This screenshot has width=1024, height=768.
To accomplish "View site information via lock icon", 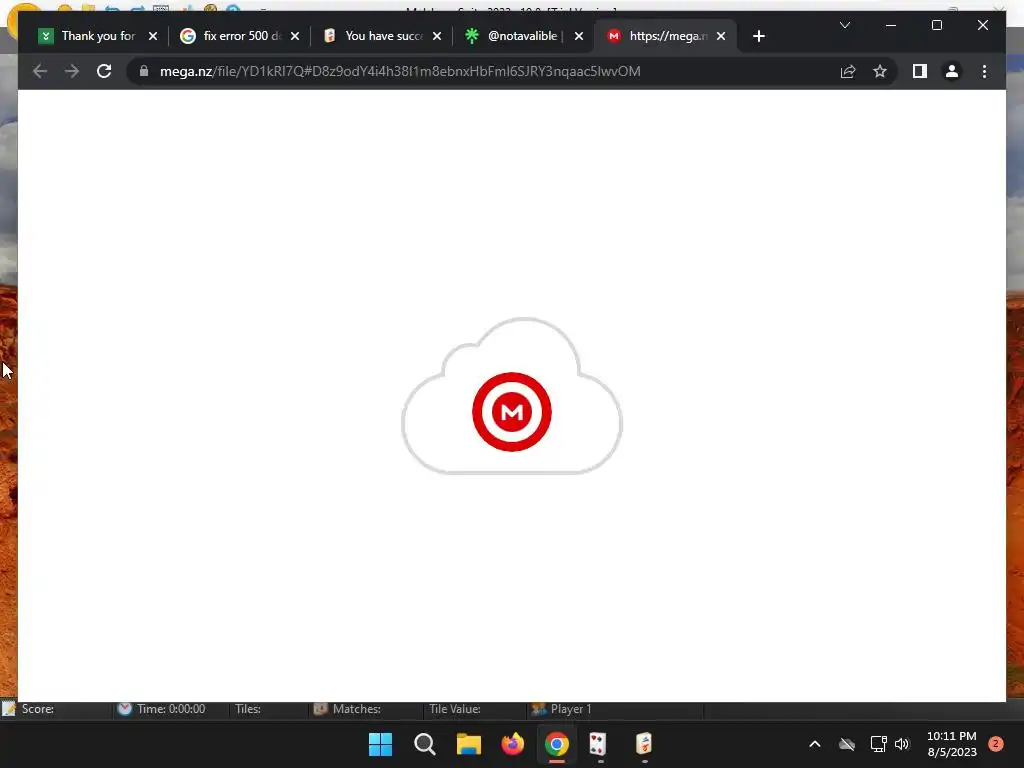I will pos(144,71).
